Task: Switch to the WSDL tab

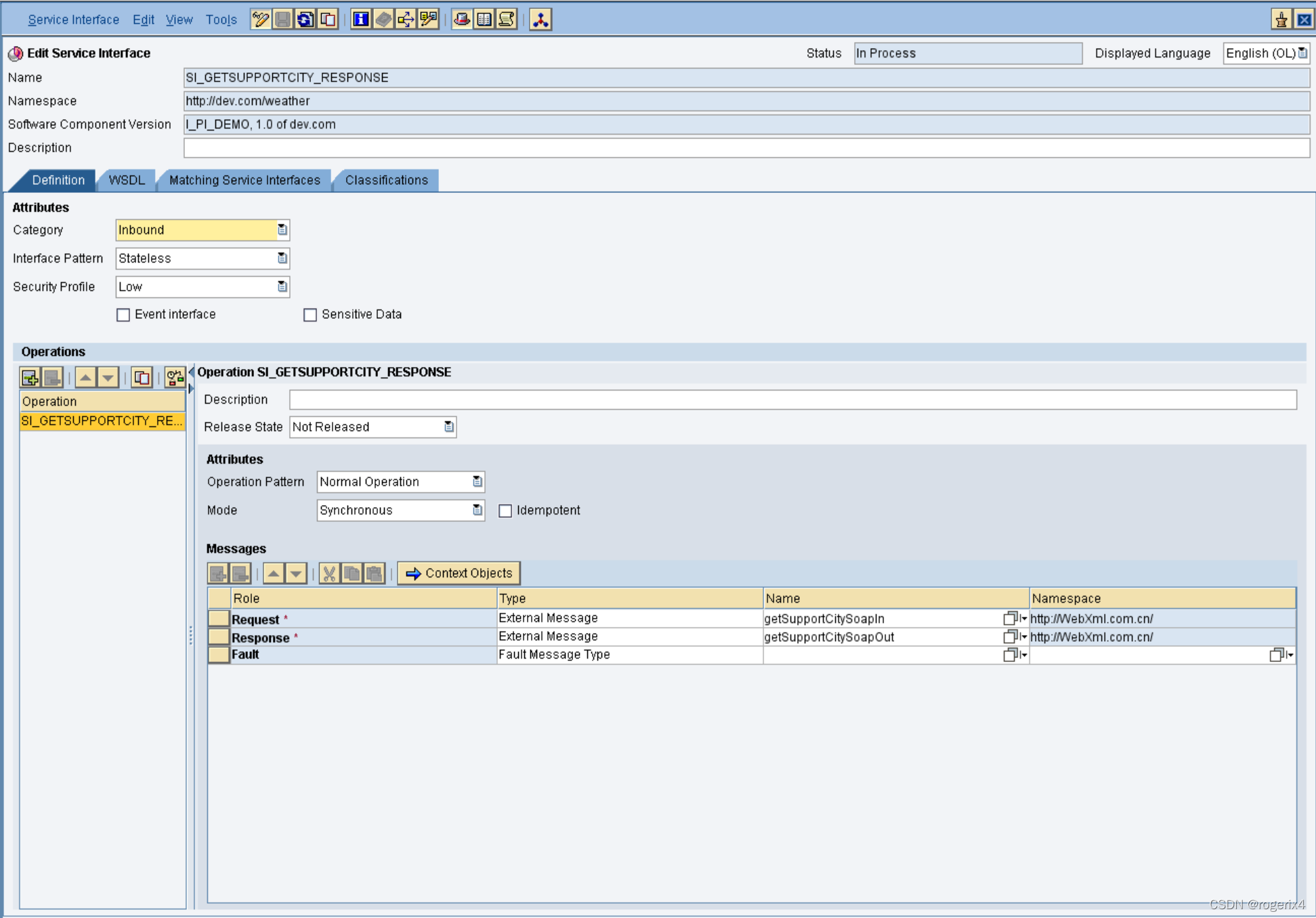Action: 127,180
